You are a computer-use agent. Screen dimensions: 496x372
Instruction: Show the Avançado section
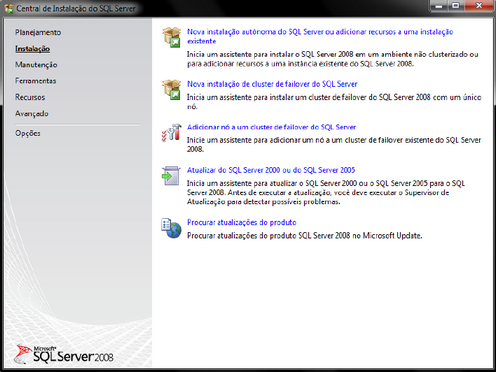(32, 114)
